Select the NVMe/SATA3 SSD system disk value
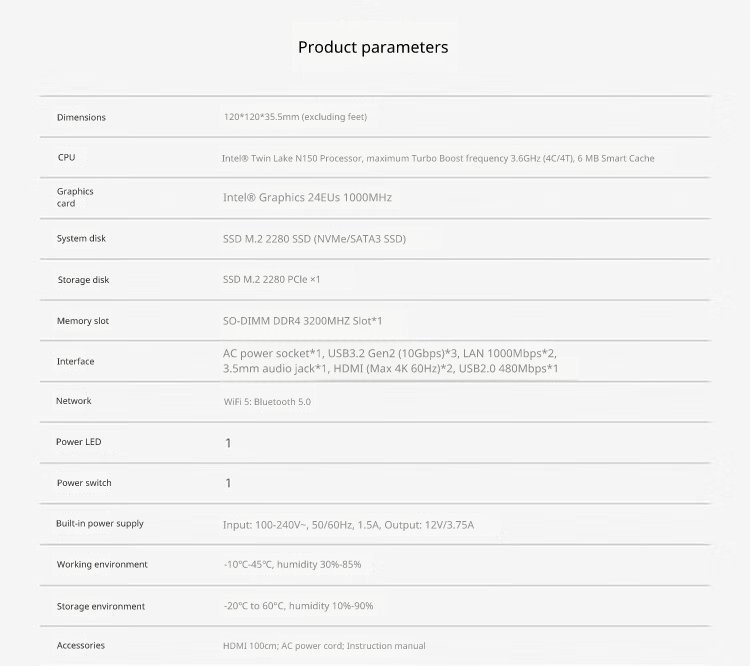The width and height of the screenshot is (750, 666). pyautogui.click(x=314, y=239)
